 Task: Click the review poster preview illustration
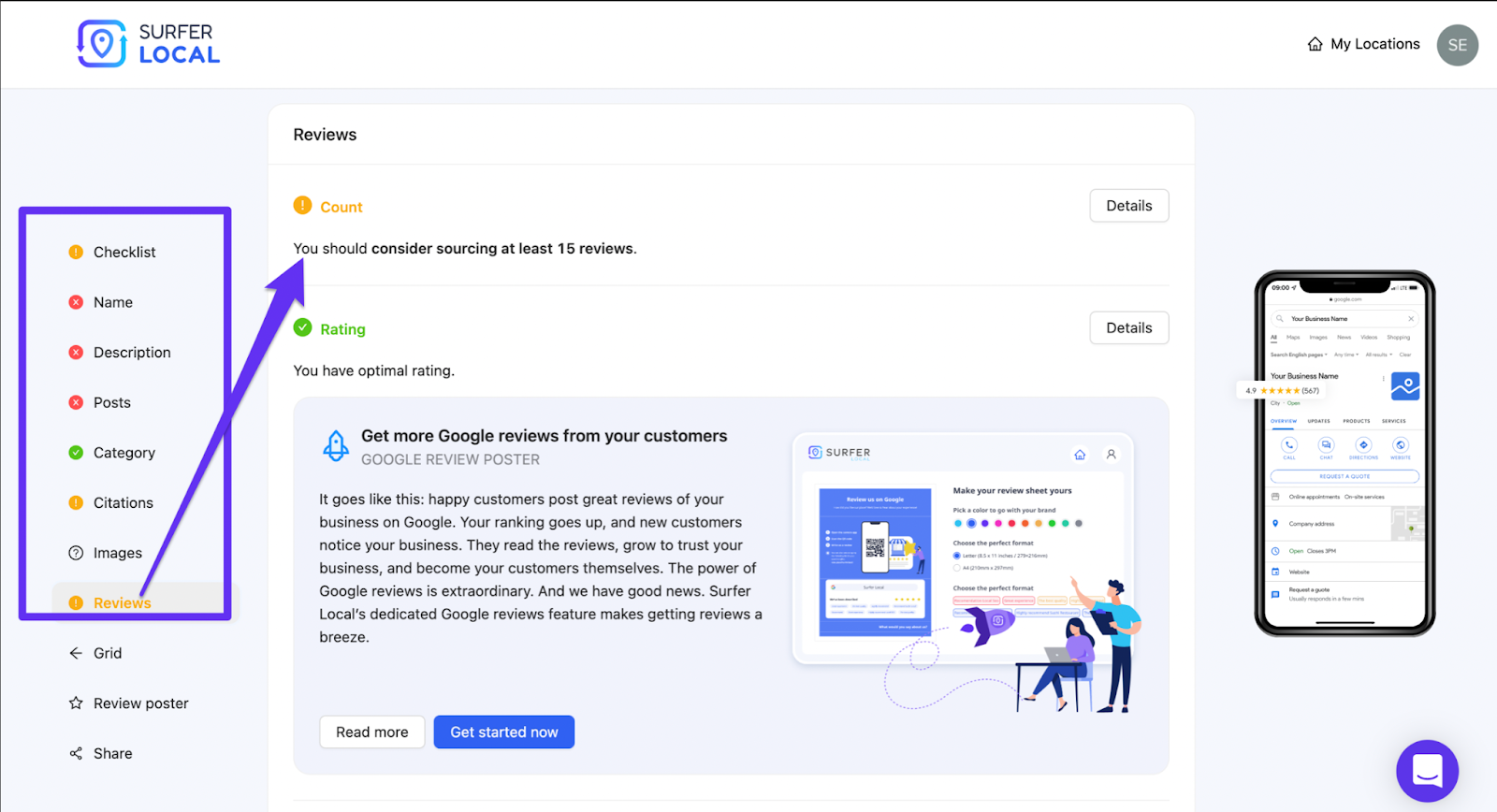967,573
